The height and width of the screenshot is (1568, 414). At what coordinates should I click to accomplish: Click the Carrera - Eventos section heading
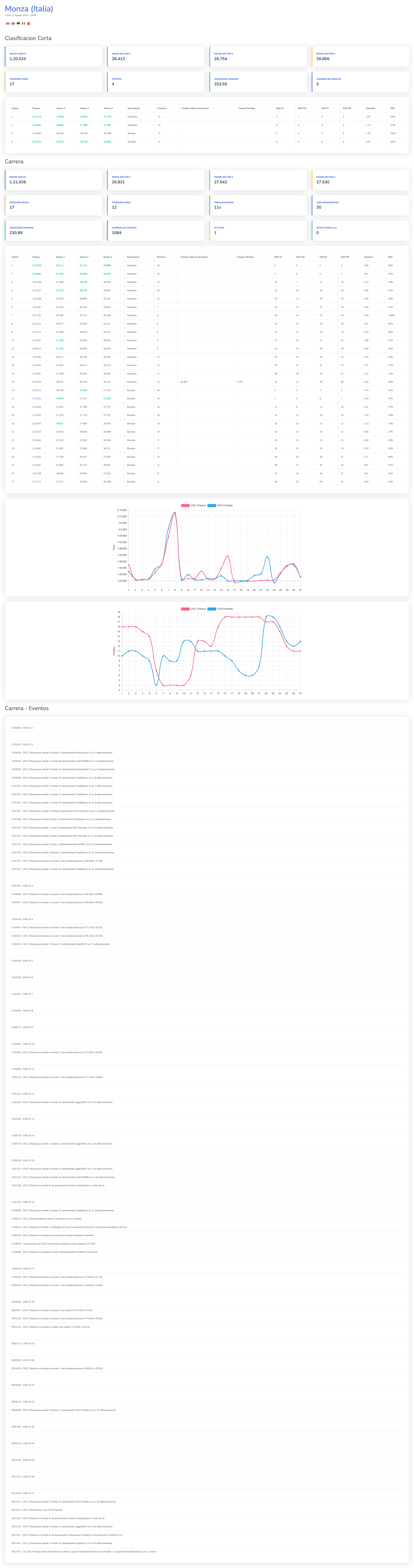[x=27, y=709]
